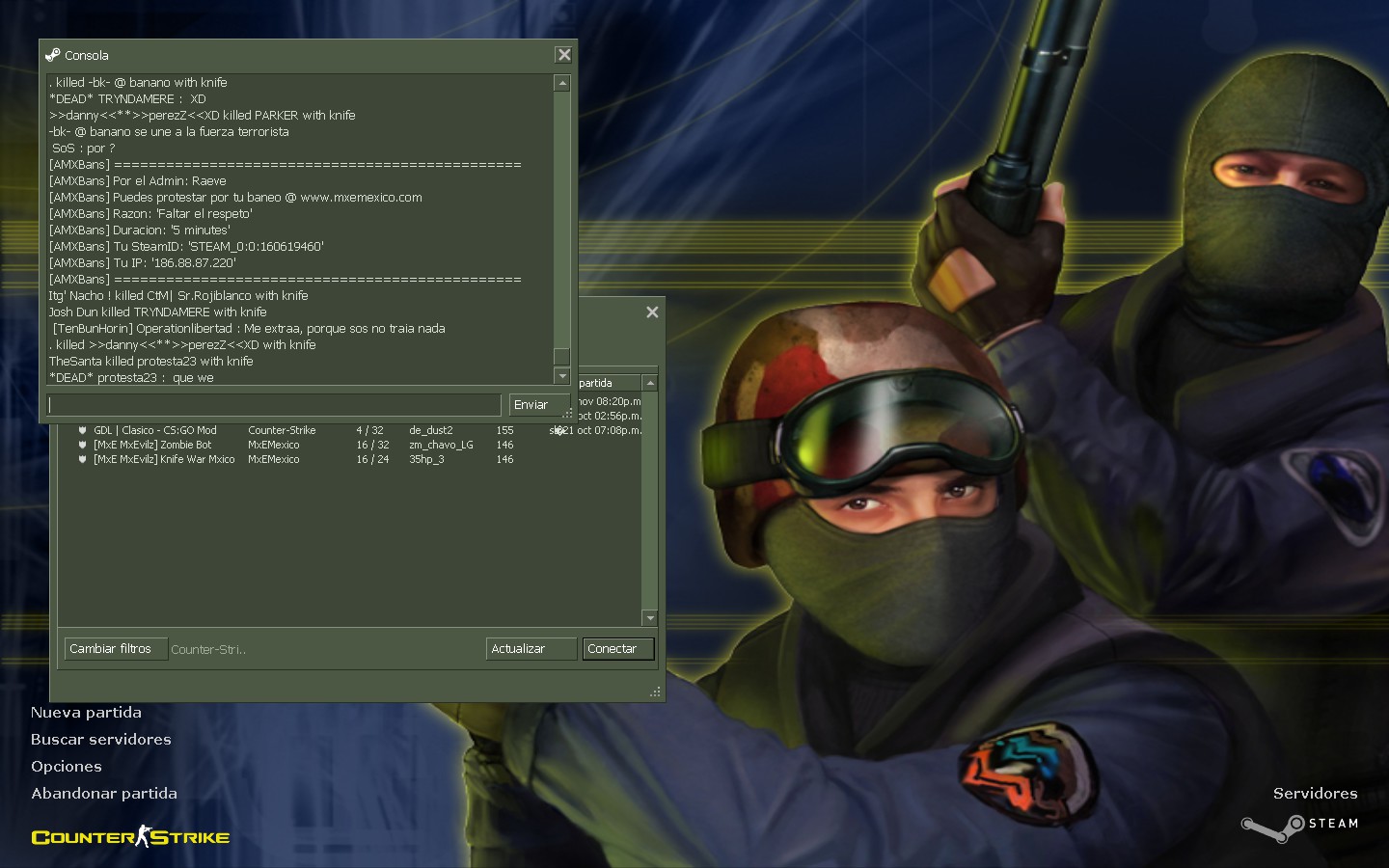1389x868 pixels.
Task: Click the Cambiar filtros button
Action: [x=116, y=649]
